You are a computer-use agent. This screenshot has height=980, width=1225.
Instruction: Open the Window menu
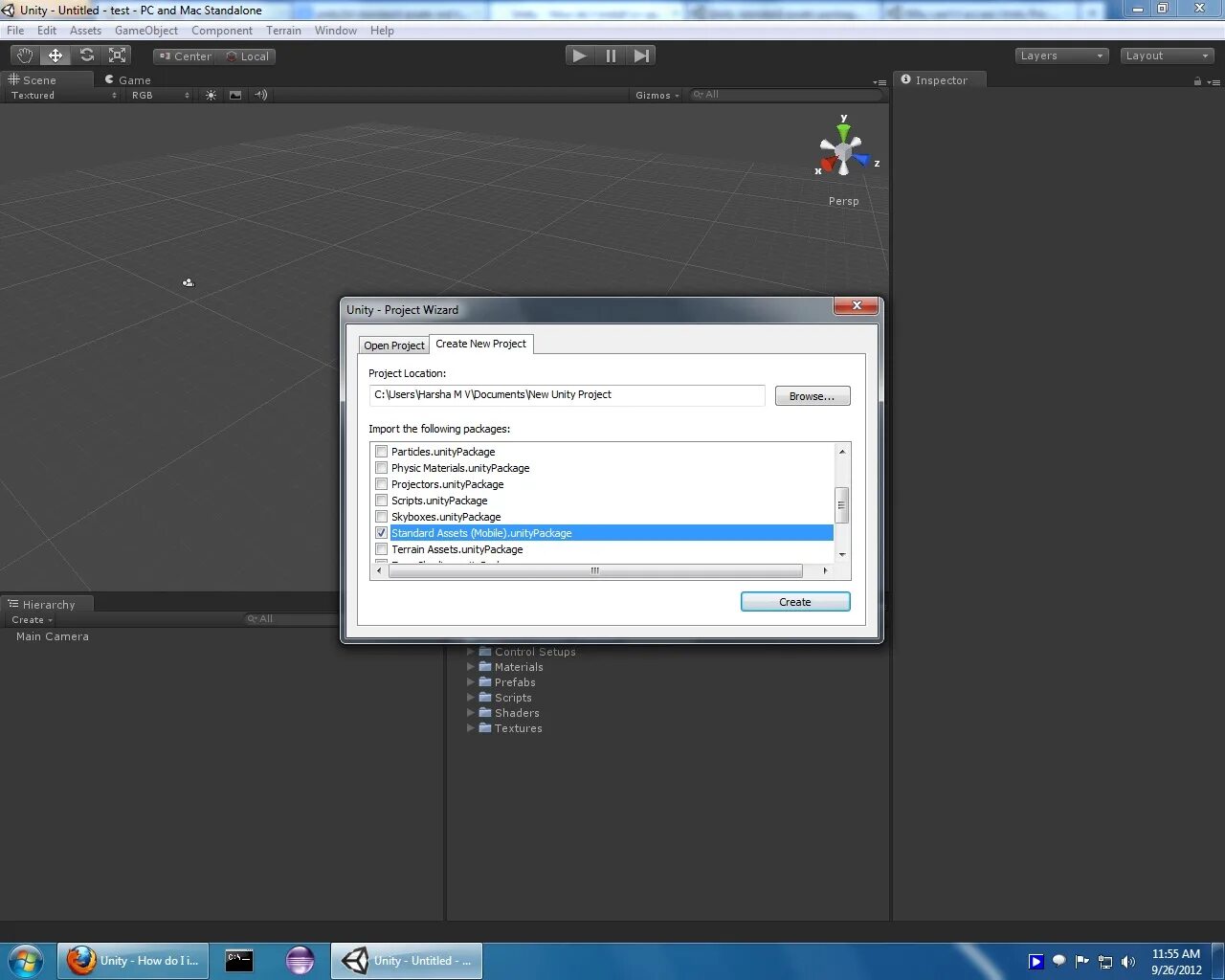pyautogui.click(x=336, y=31)
